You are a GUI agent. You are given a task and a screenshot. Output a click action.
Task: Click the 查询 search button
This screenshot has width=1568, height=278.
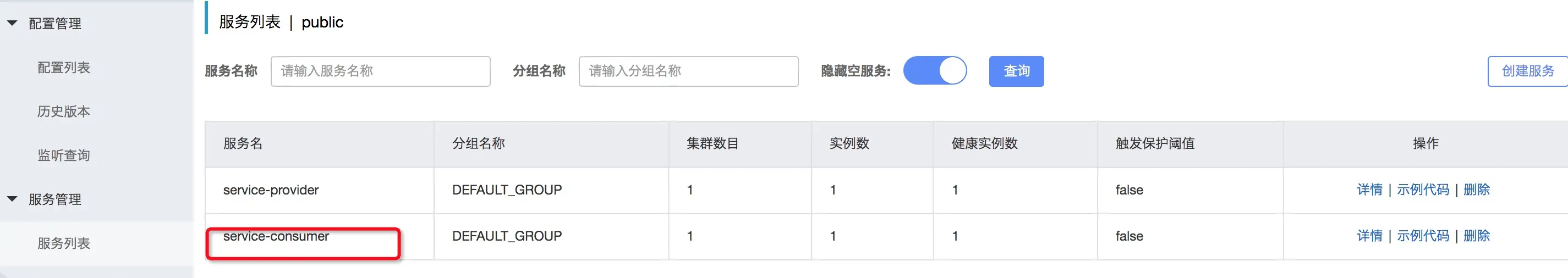(x=1016, y=71)
